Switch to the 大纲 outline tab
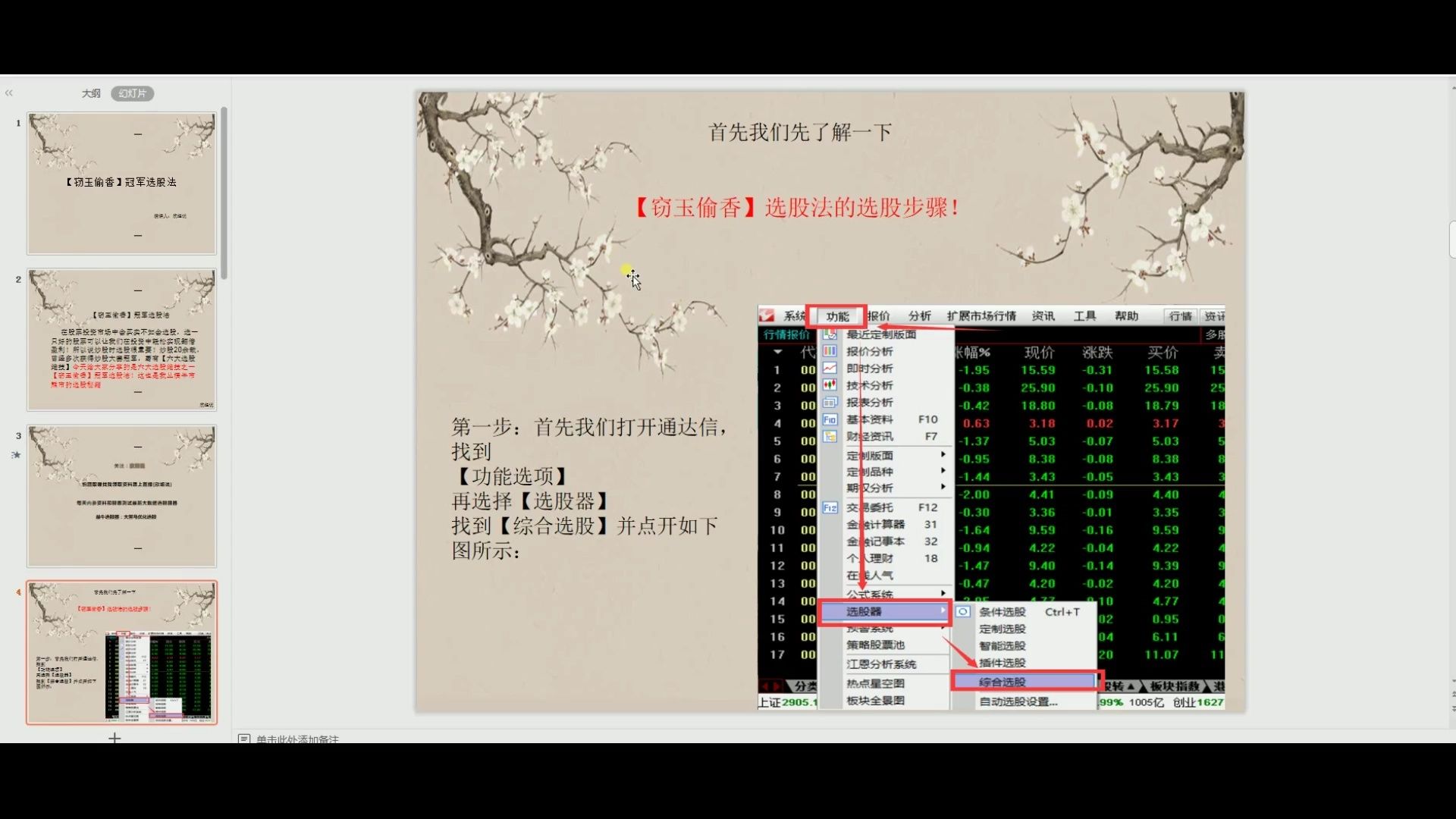 (91, 93)
